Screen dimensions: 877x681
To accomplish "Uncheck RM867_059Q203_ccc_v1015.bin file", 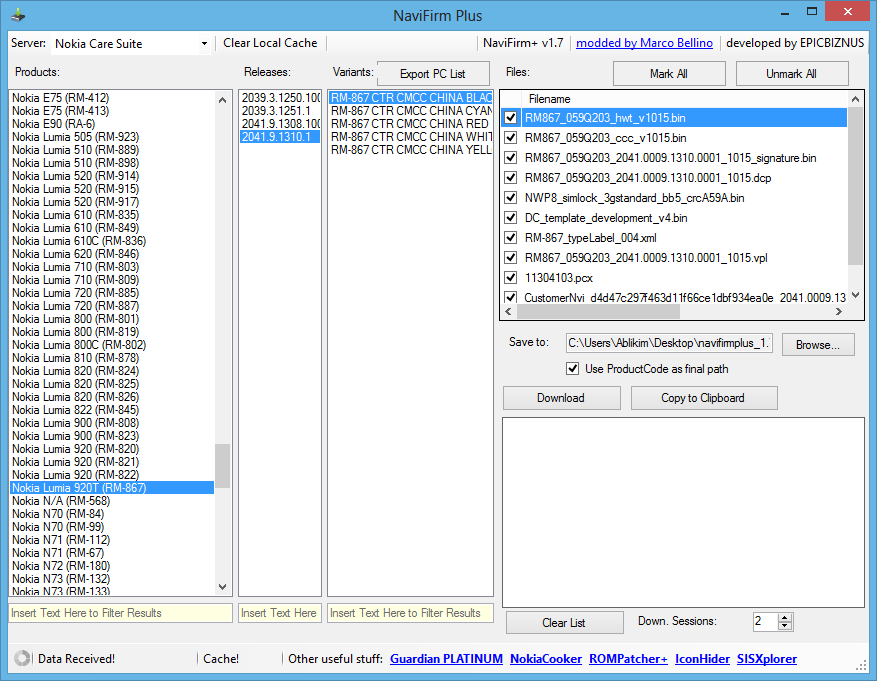I will [510, 138].
